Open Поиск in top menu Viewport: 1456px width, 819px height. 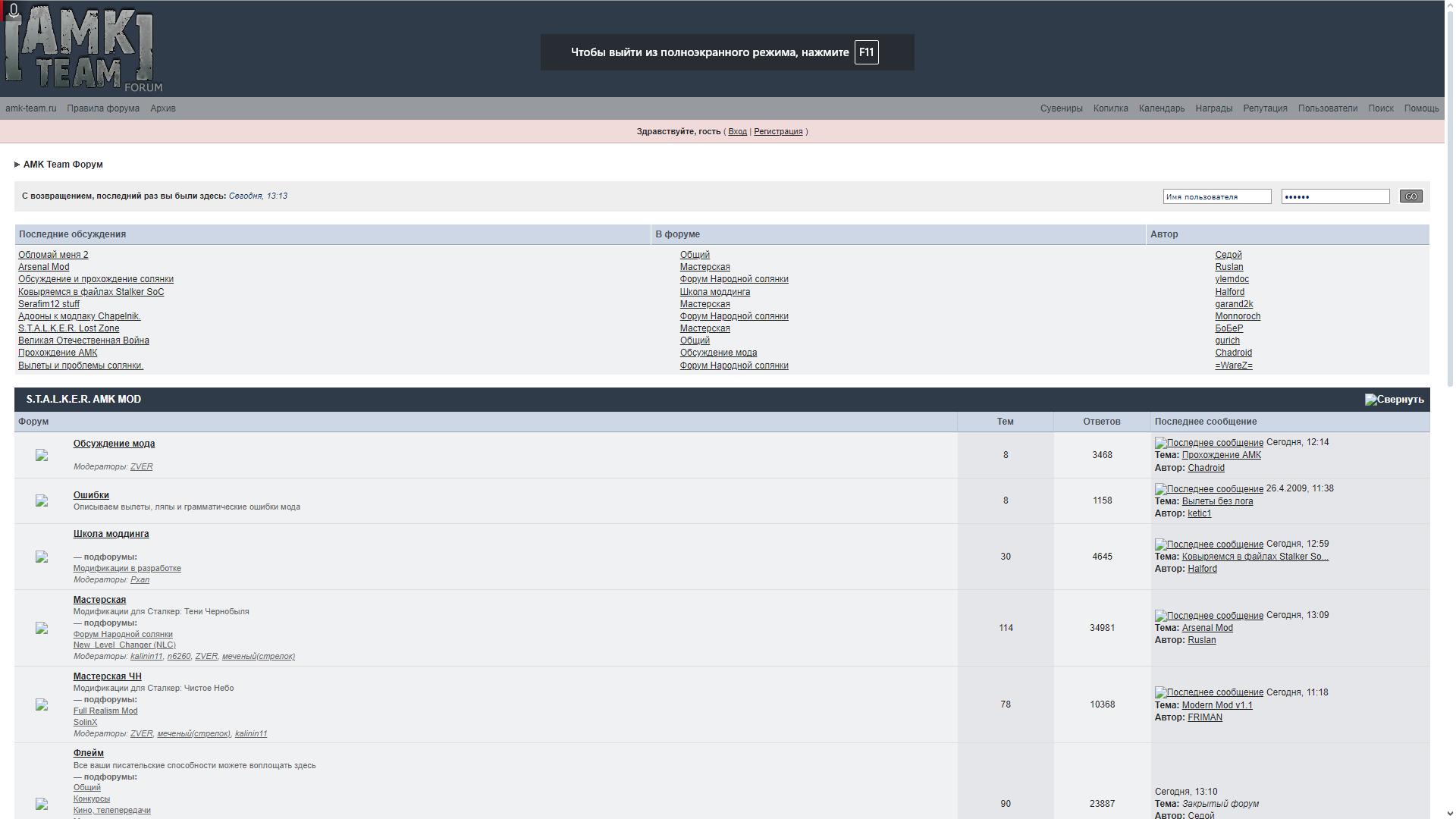pos(1380,108)
